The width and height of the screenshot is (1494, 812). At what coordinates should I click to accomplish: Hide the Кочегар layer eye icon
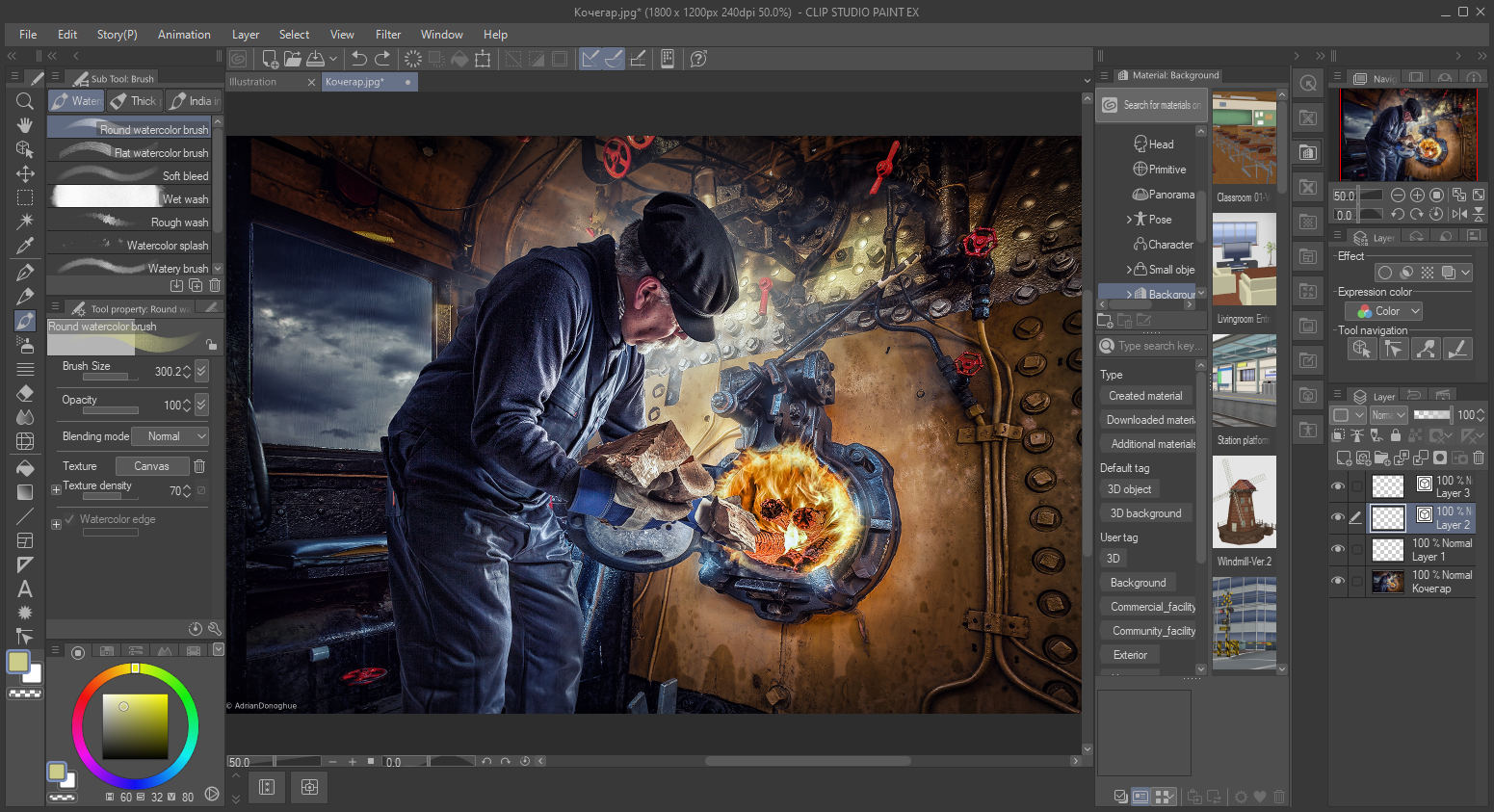click(1338, 581)
